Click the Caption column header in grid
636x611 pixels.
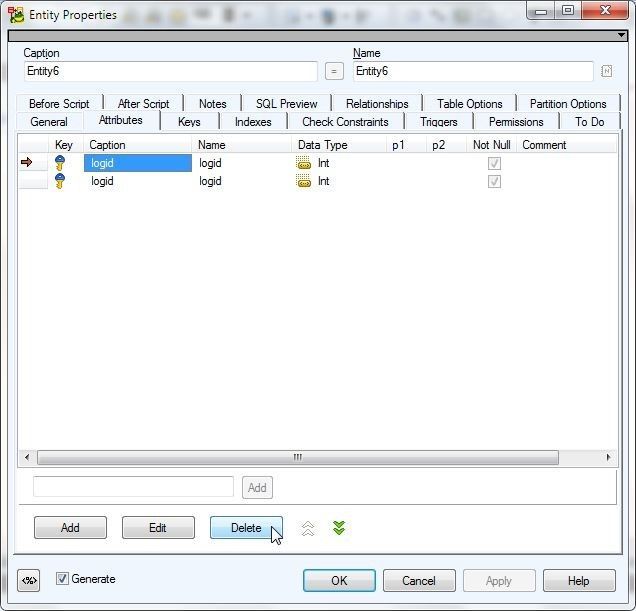coord(138,145)
